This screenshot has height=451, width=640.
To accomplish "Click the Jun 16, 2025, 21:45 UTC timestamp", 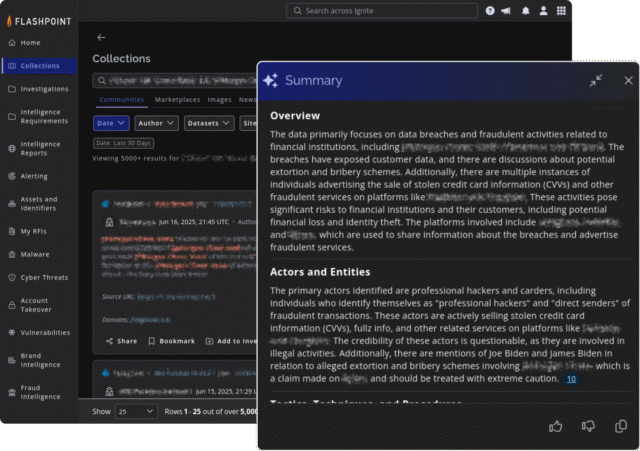I will [193, 222].
